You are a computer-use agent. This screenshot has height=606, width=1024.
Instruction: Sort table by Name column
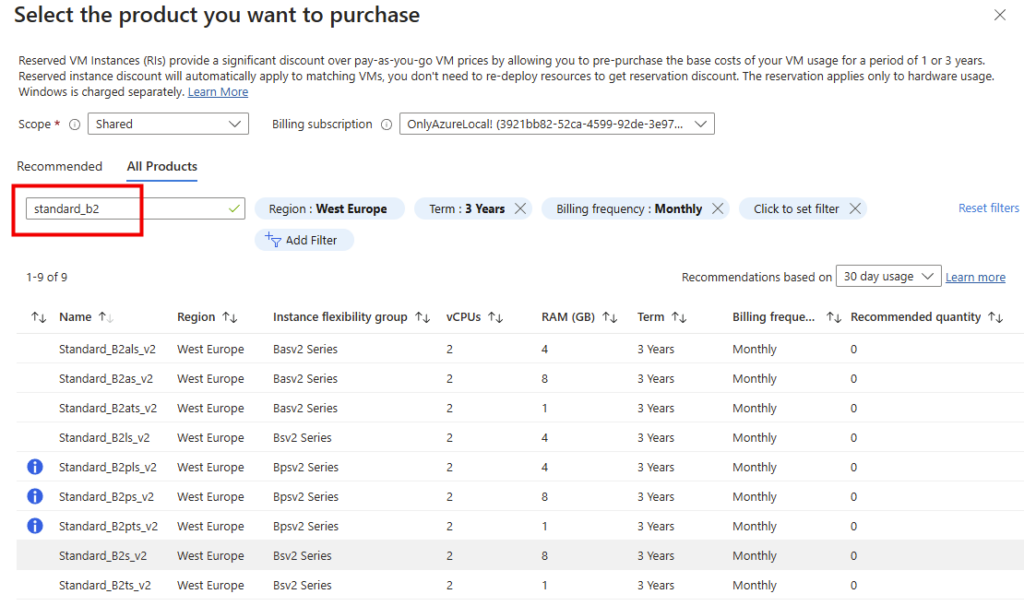[106, 317]
